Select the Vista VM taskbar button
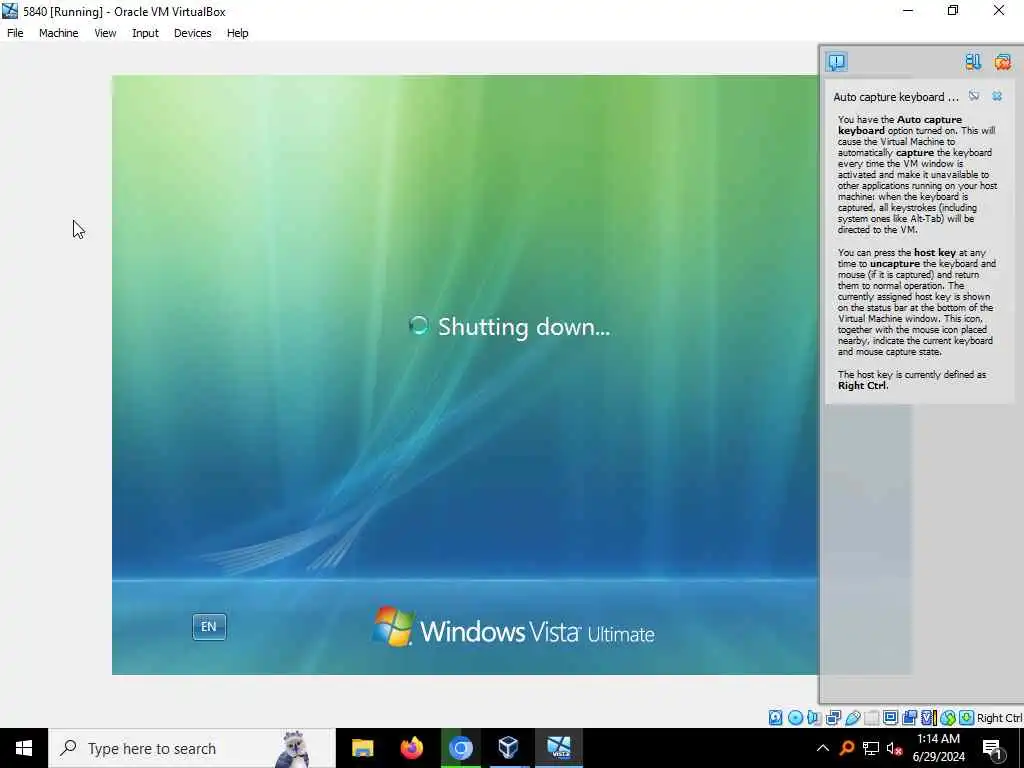The height and width of the screenshot is (768, 1024). pyautogui.click(x=558, y=748)
